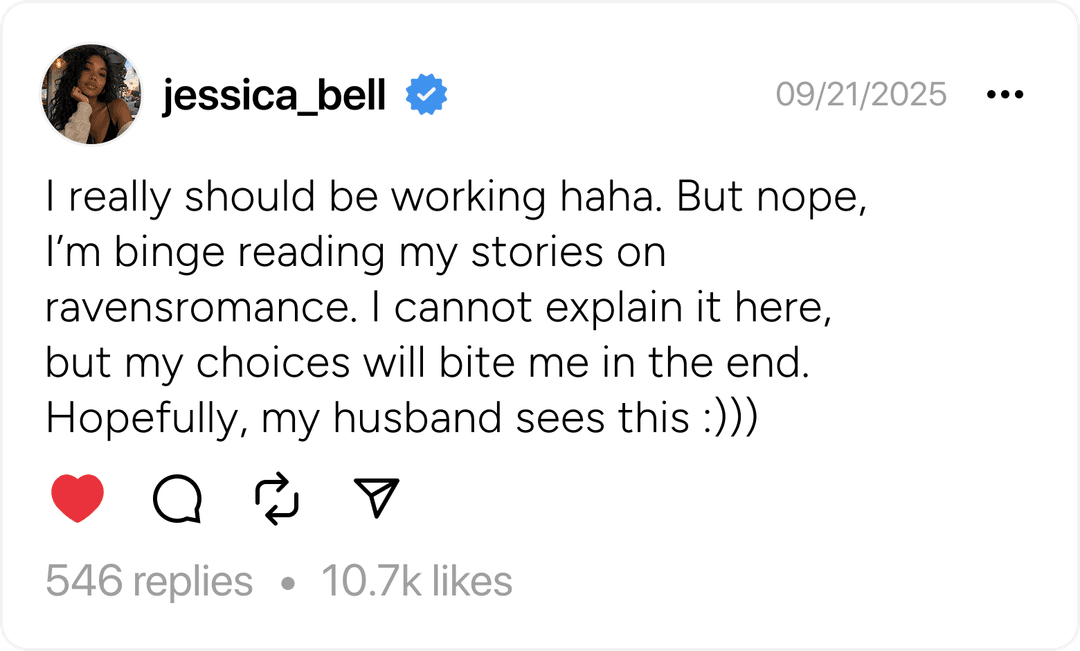Share the post via paper plane icon
The height and width of the screenshot is (651, 1080).
[x=377, y=497]
